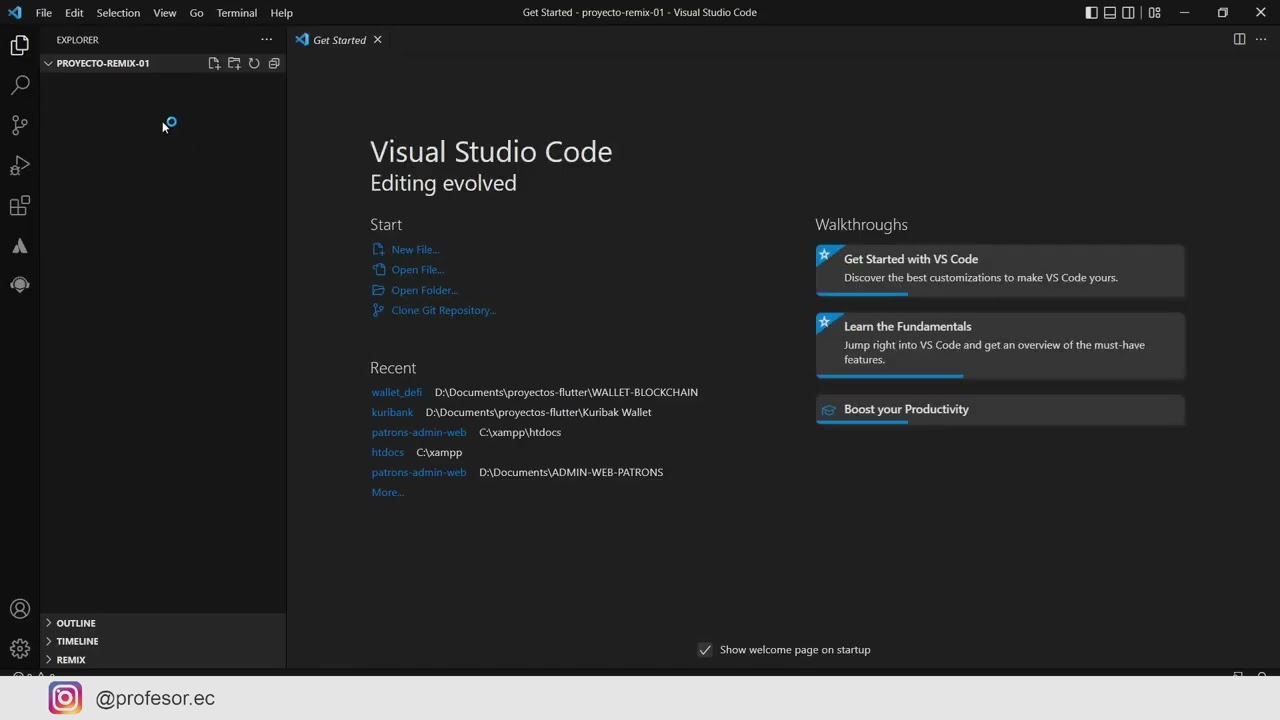Open recent project wallet_defi
1280x720 pixels.
pyautogui.click(x=397, y=392)
